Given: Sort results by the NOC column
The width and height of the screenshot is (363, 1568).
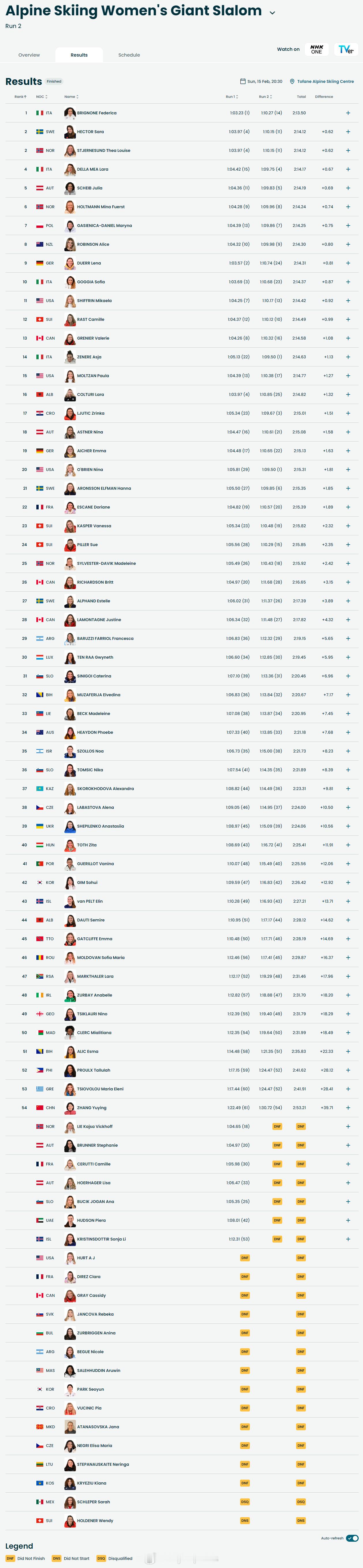Looking at the screenshot, I should tap(41, 97).
